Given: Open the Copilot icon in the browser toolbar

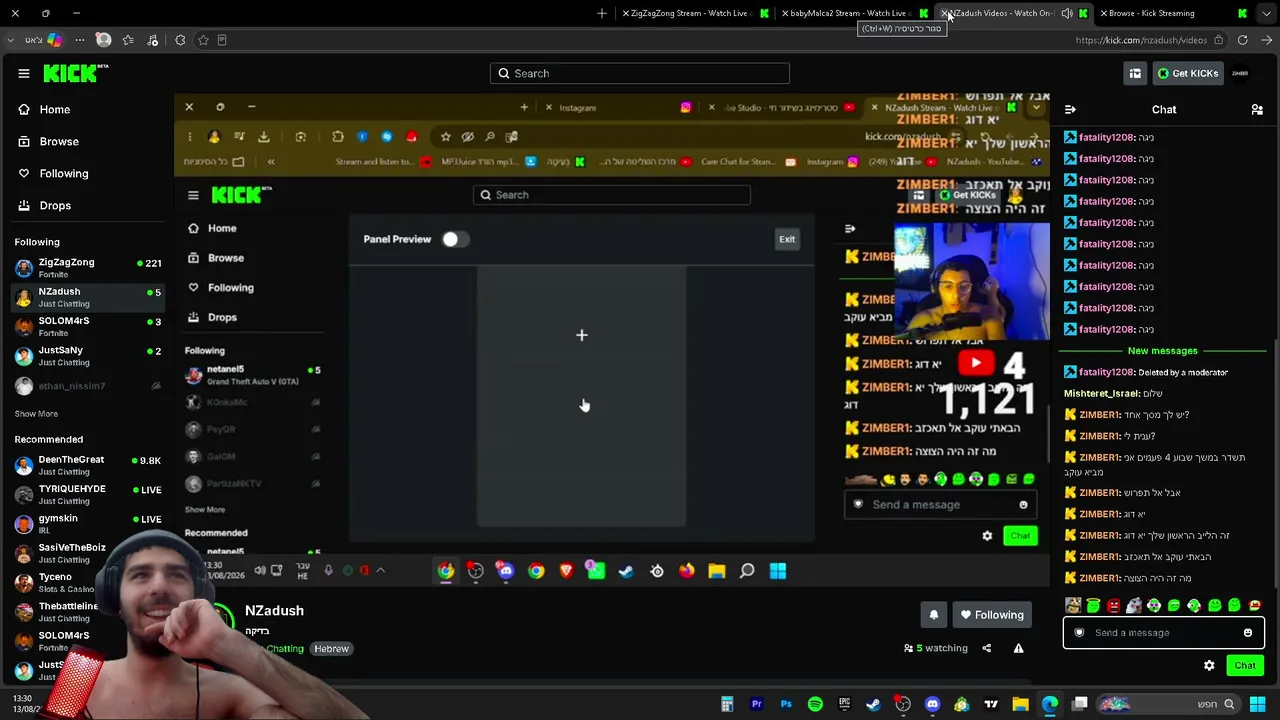Looking at the screenshot, I should point(54,40).
